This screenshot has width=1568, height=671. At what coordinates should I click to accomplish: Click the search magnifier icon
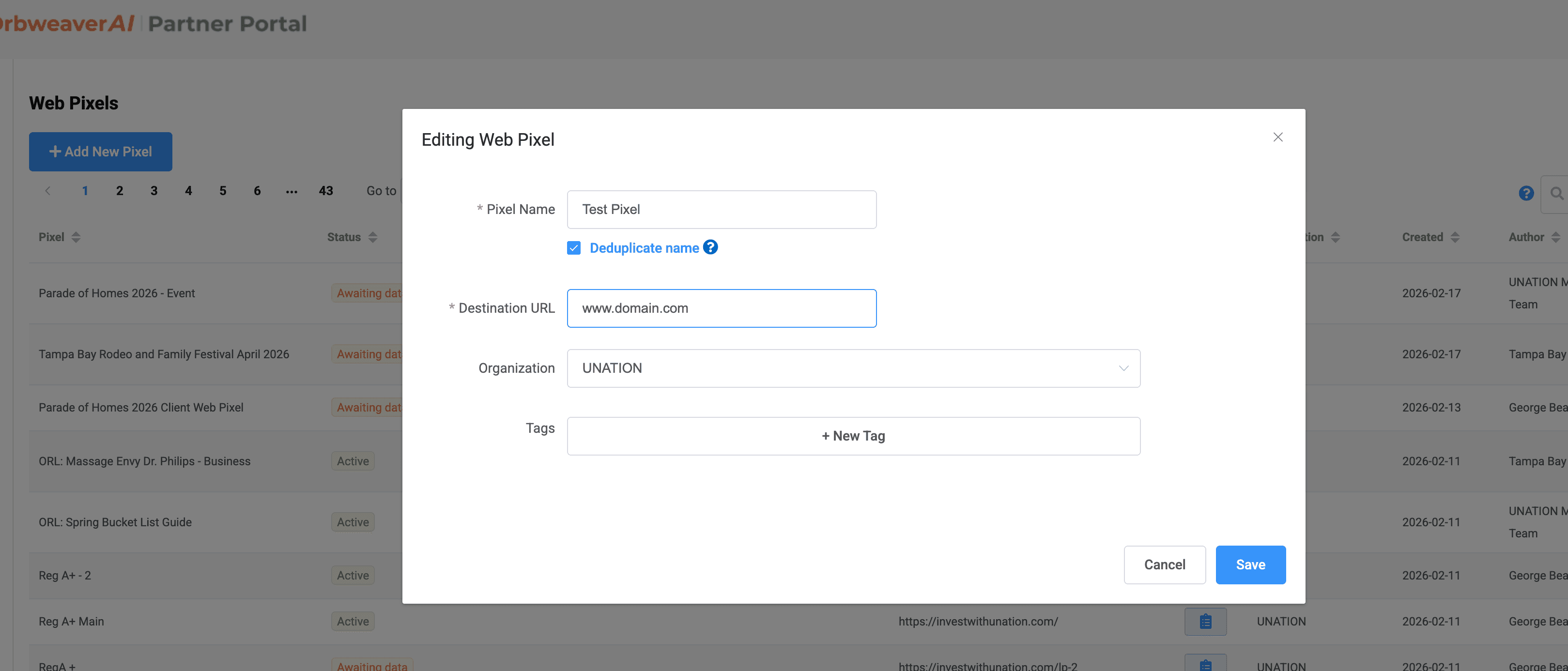coord(1556,194)
